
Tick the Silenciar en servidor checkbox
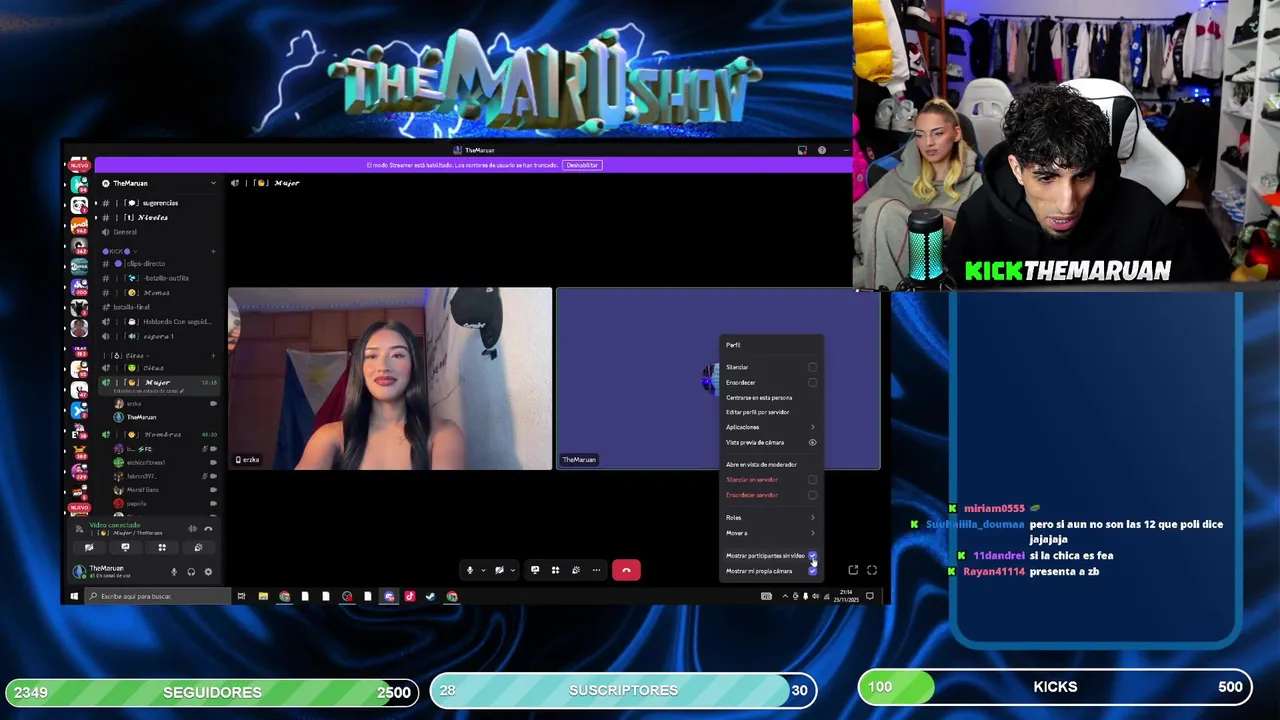click(x=812, y=480)
